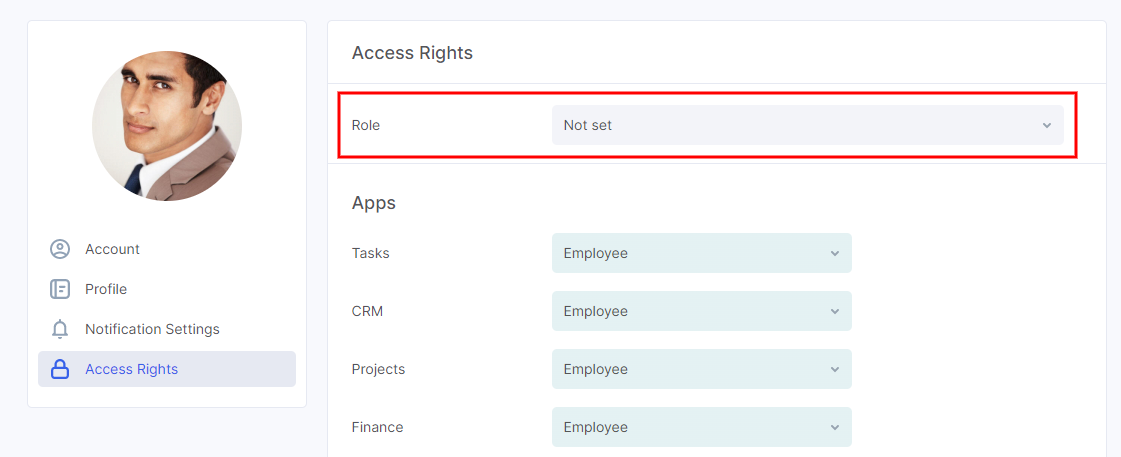The image size is (1121, 457).
Task: Click the Access Rights lock icon
Action: (60, 369)
